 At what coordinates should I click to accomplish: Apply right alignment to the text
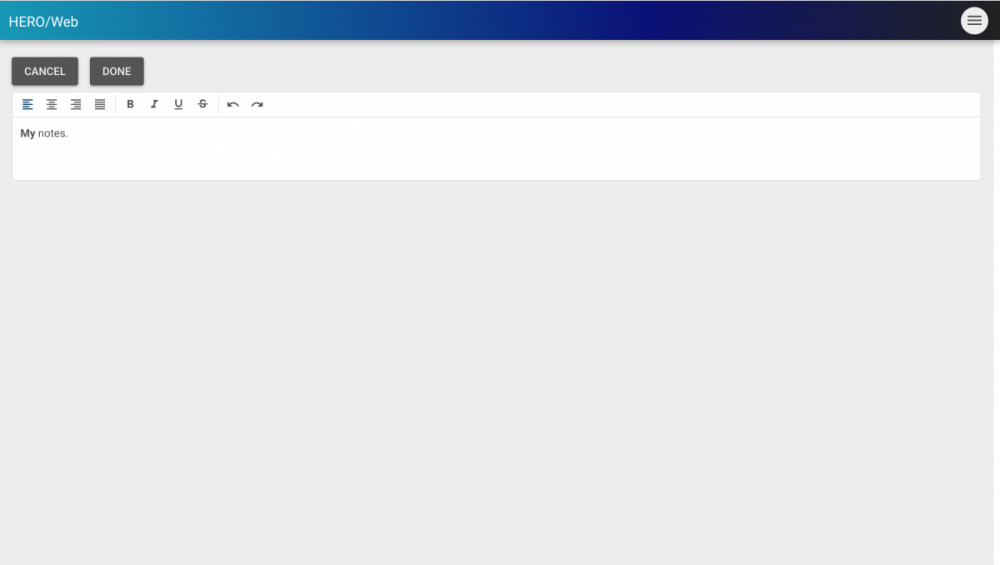[76, 104]
